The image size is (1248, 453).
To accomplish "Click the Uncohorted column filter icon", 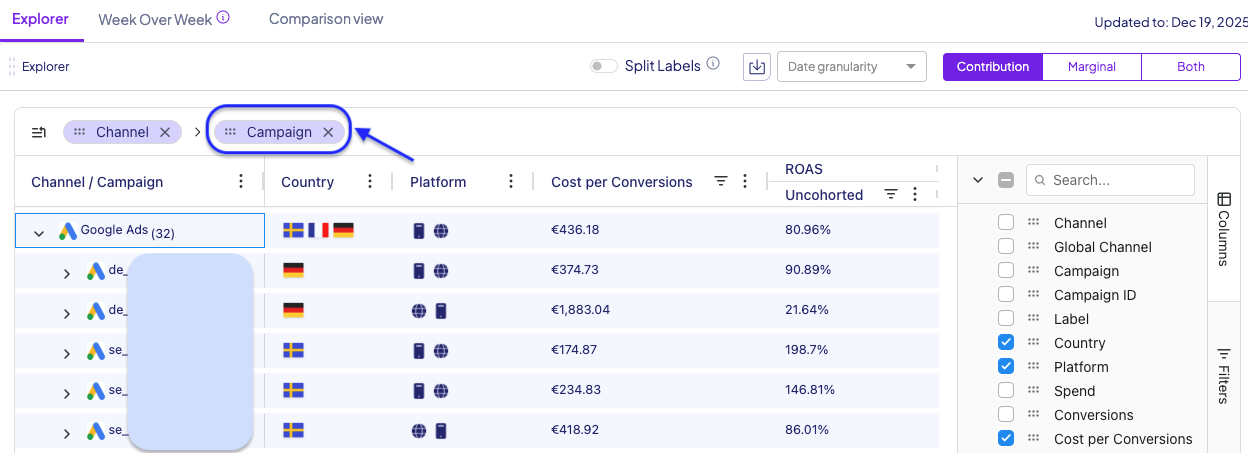I will [x=891, y=194].
